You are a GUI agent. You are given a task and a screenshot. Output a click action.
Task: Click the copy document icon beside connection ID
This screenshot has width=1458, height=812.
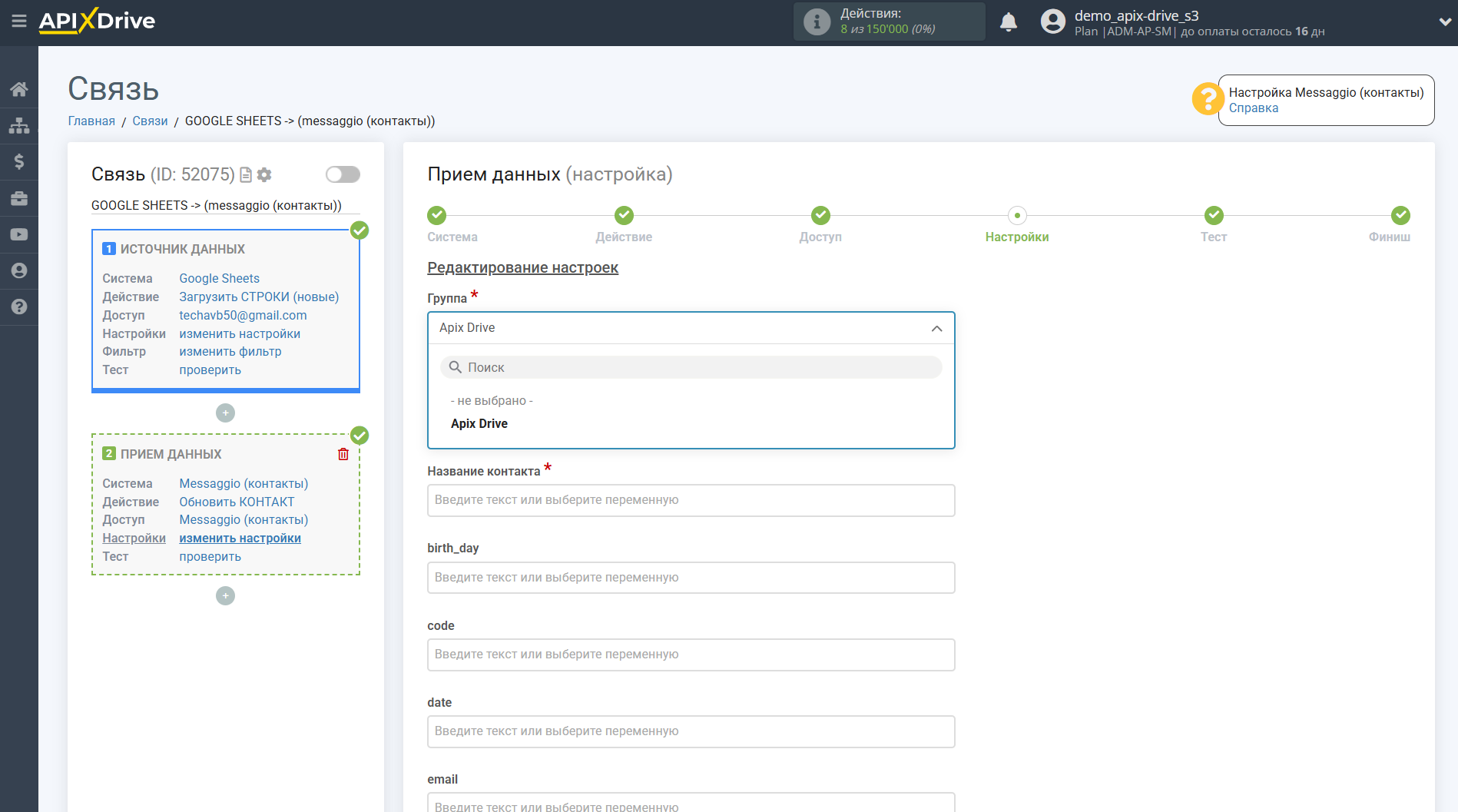pyautogui.click(x=246, y=175)
